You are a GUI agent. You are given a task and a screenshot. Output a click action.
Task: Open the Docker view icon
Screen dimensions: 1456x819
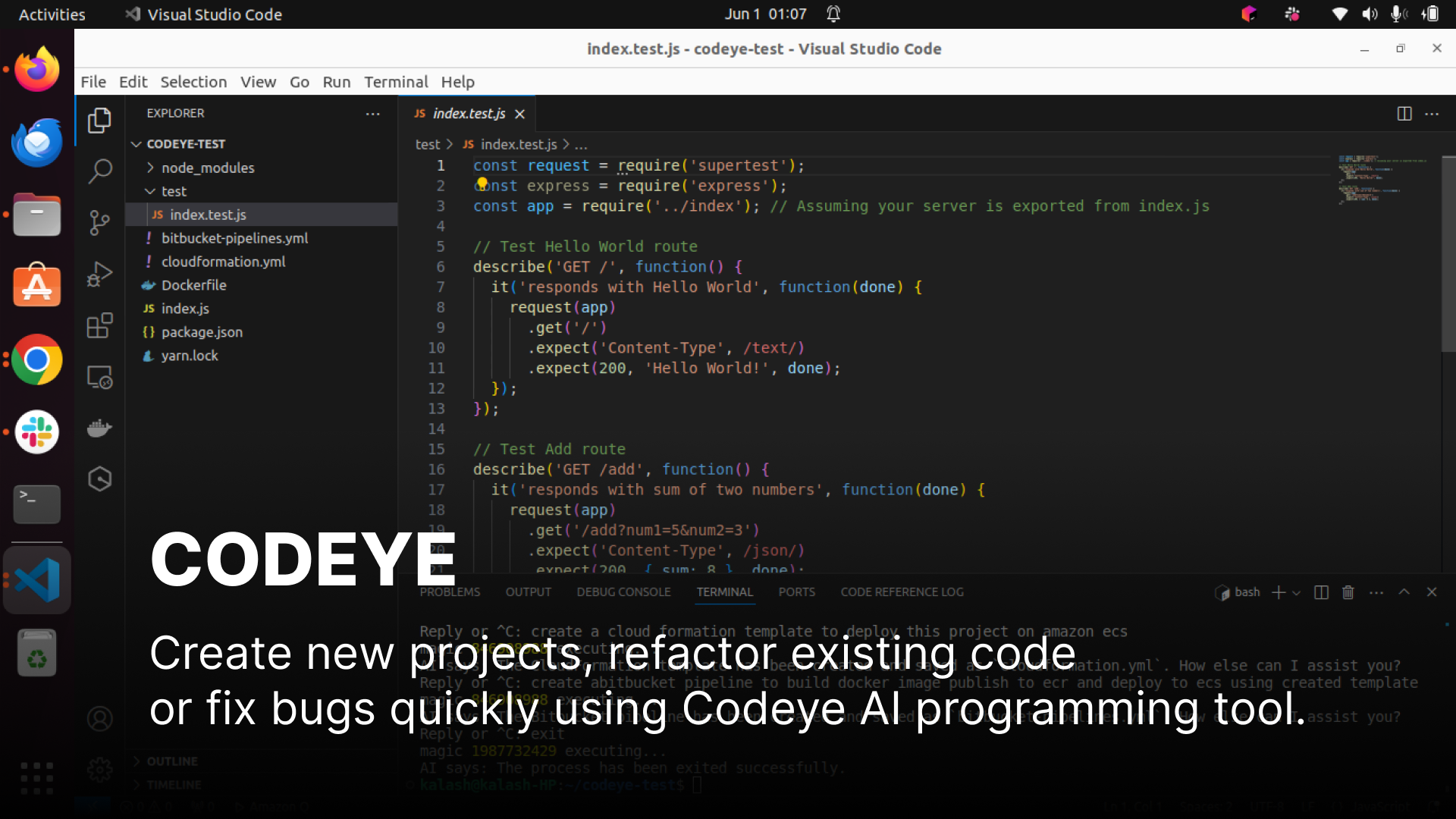[99, 428]
